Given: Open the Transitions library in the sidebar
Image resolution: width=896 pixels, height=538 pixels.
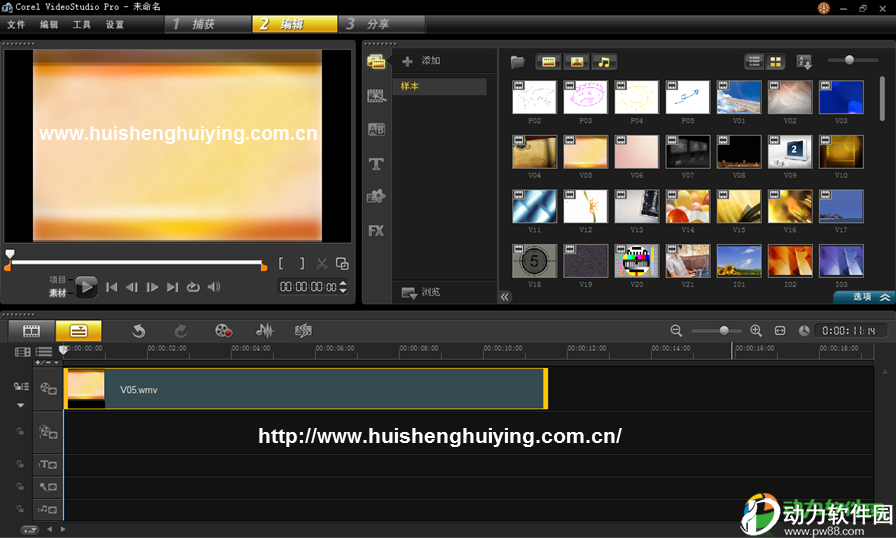Looking at the screenshot, I should click(376, 129).
